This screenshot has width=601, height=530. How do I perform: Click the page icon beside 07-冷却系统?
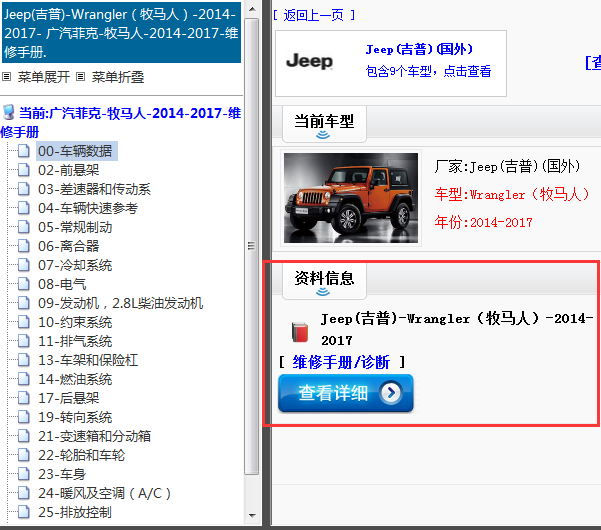pyautogui.click(x=23, y=265)
